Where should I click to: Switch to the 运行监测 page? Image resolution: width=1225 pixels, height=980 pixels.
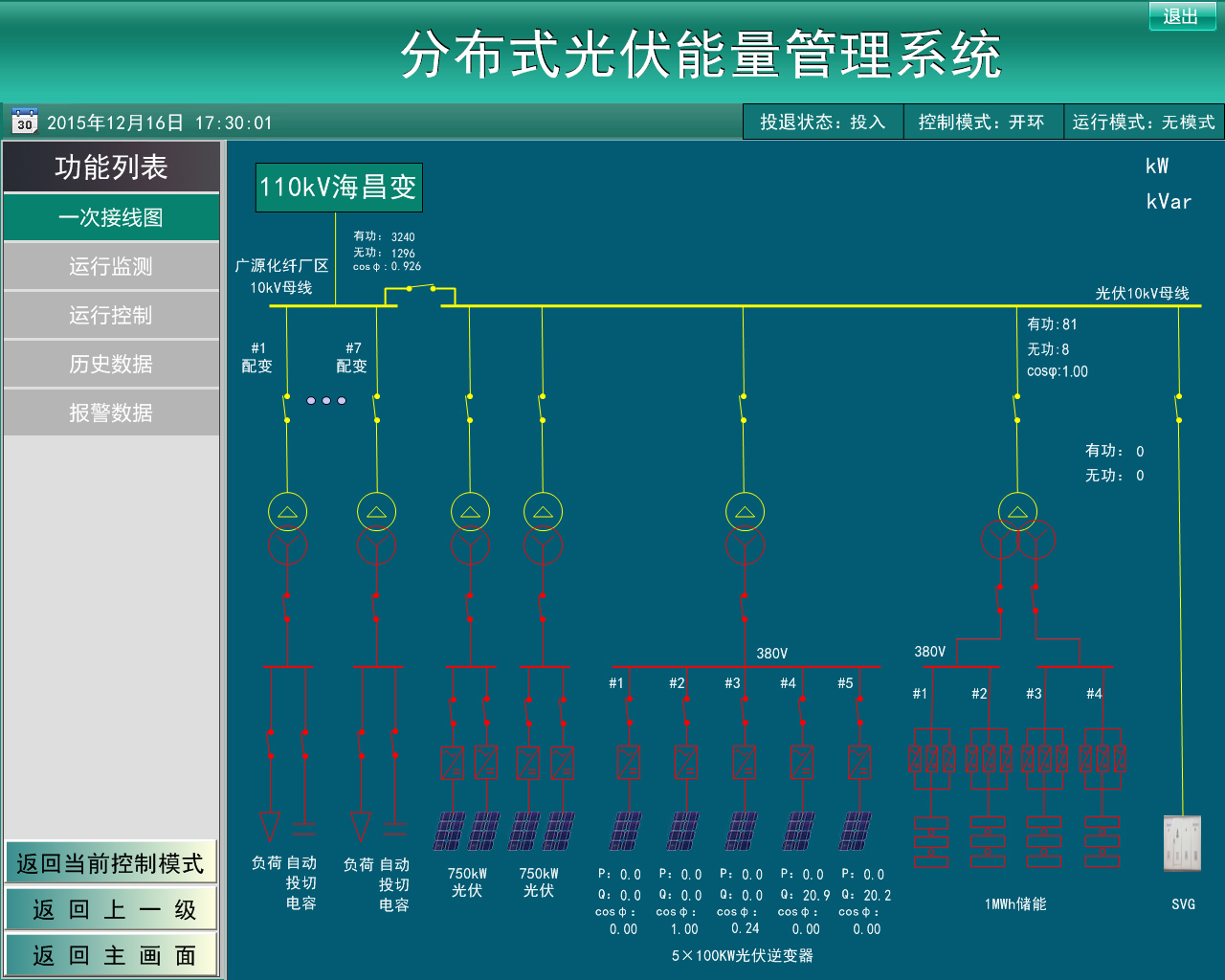pyautogui.click(x=112, y=267)
